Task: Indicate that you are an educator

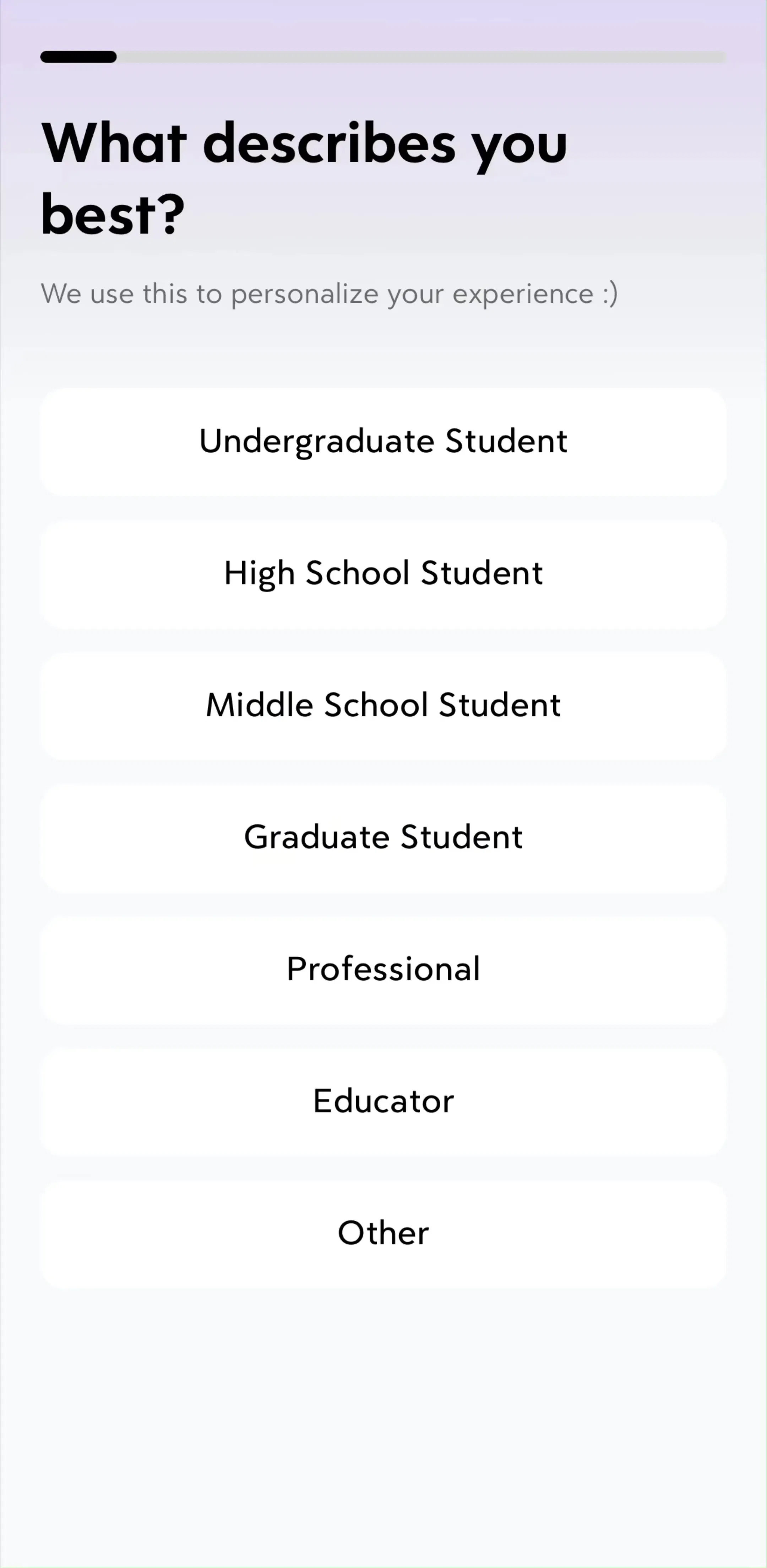Action: coord(383,1102)
